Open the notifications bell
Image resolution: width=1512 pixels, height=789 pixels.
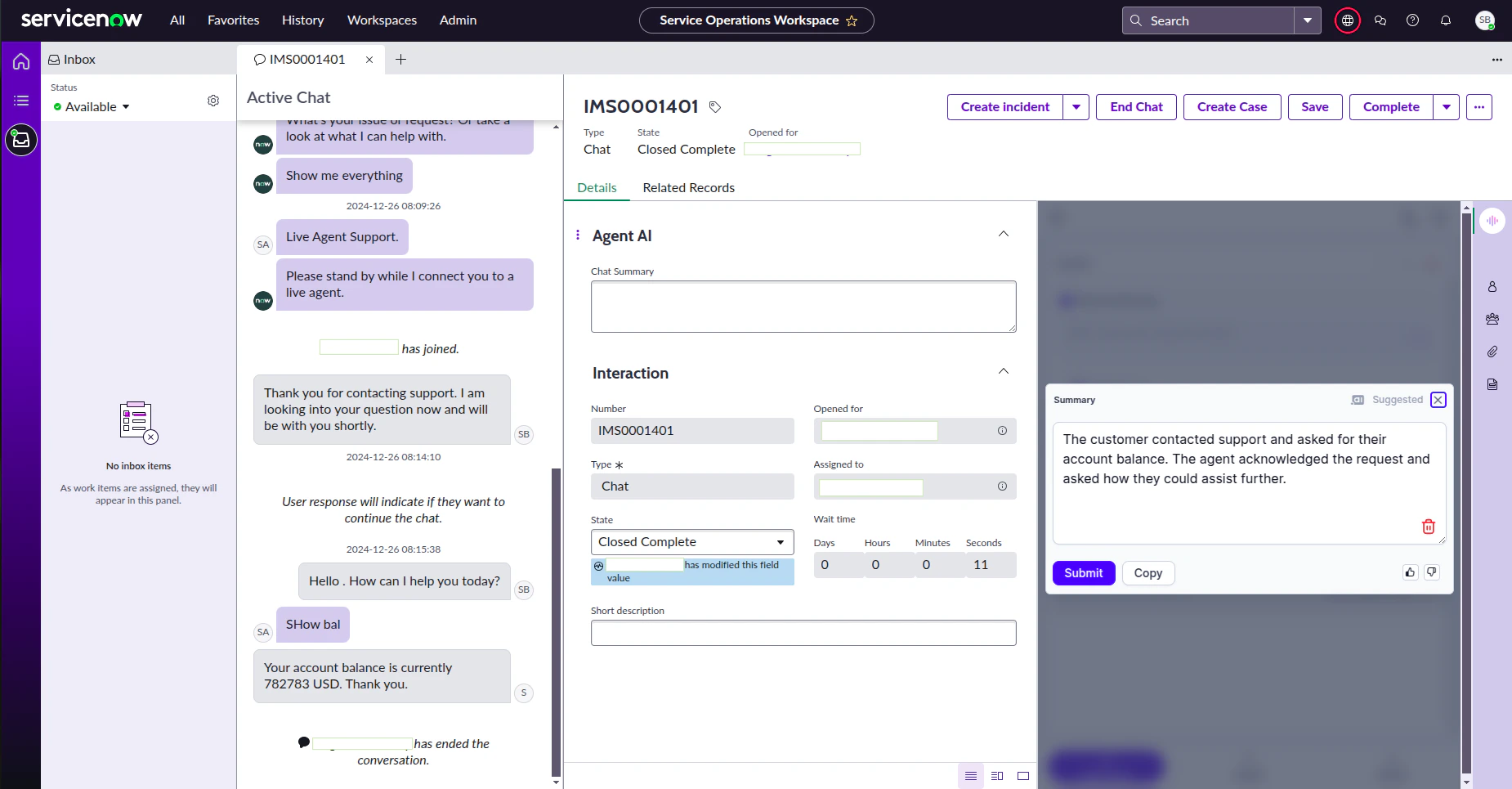1445,20
